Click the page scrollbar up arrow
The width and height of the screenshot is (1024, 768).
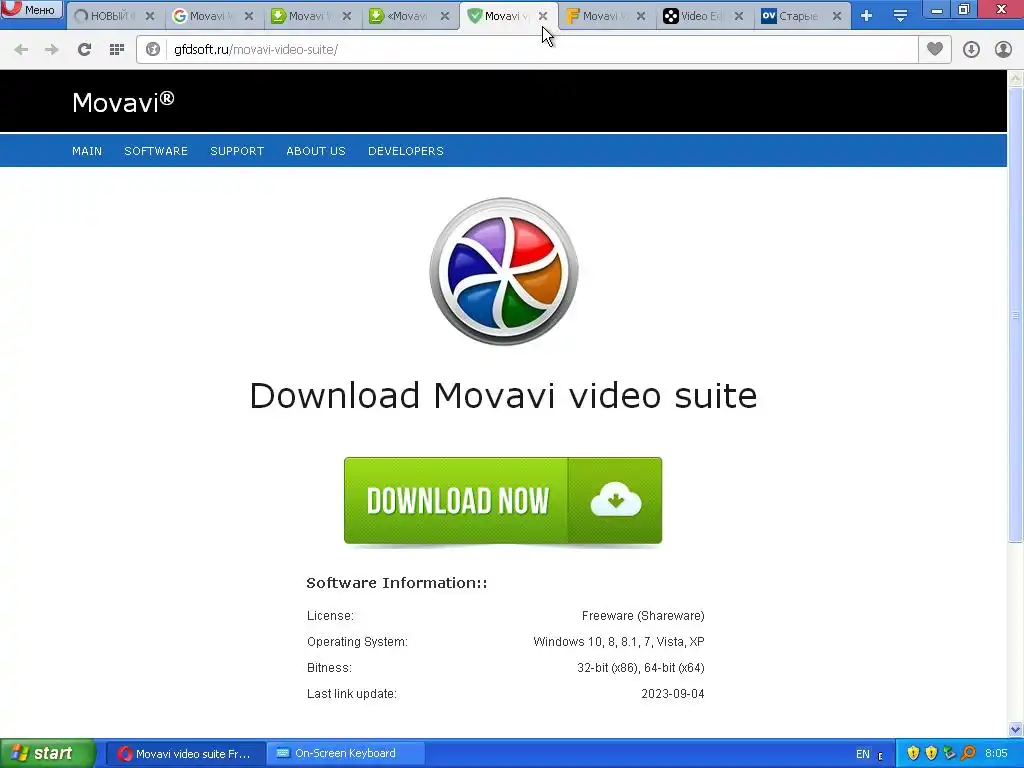coord(1016,78)
